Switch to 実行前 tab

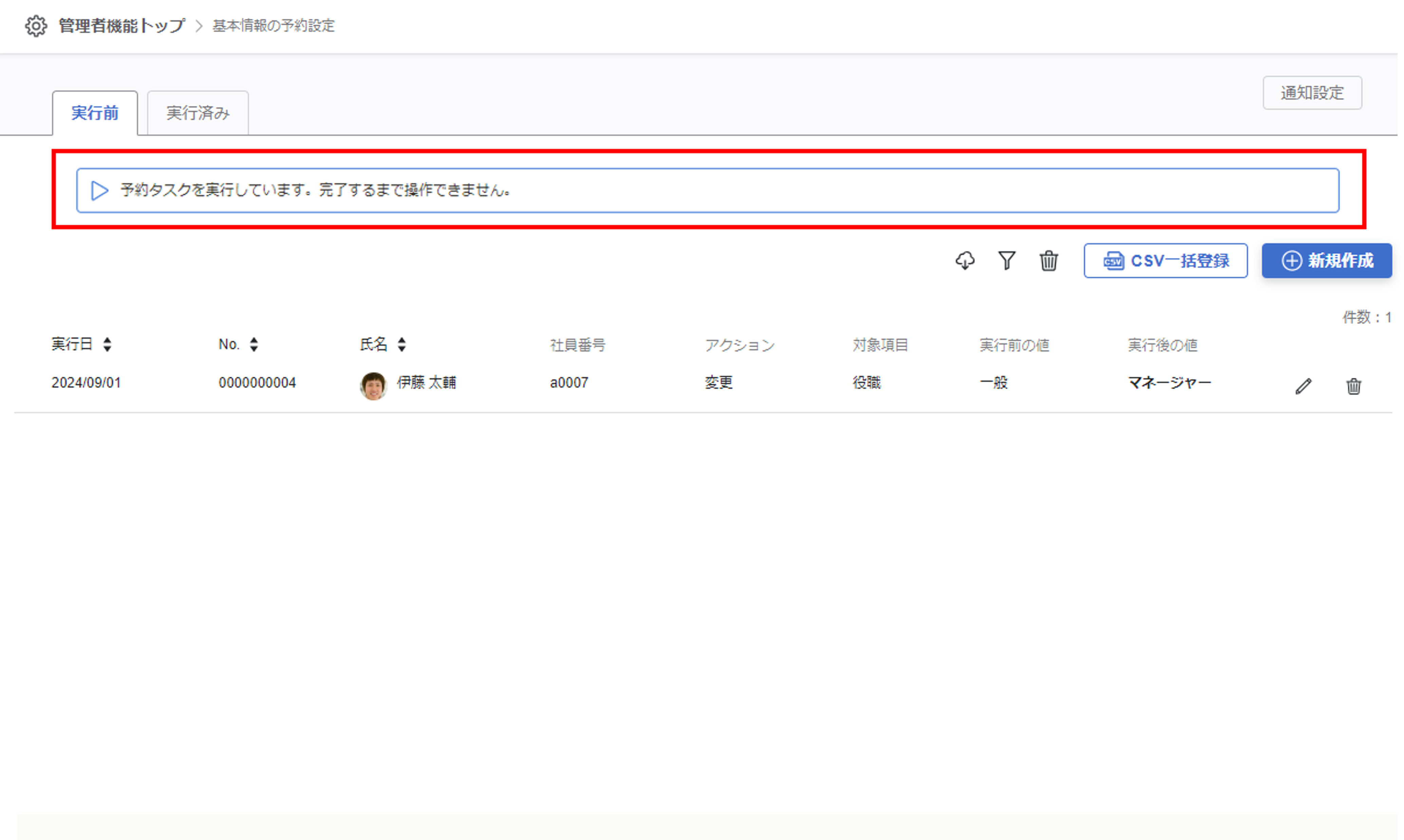[x=95, y=113]
